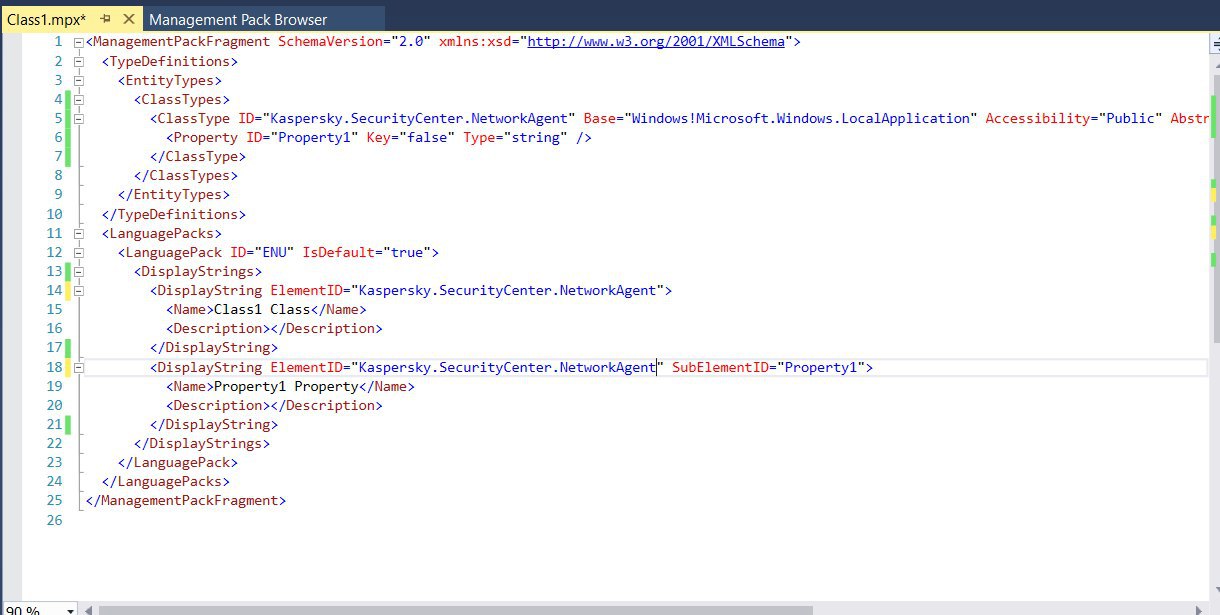The width and height of the screenshot is (1220, 615).
Task: Click the closing DisplayStrings tag on line 22
Action: (x=202, y=443)
